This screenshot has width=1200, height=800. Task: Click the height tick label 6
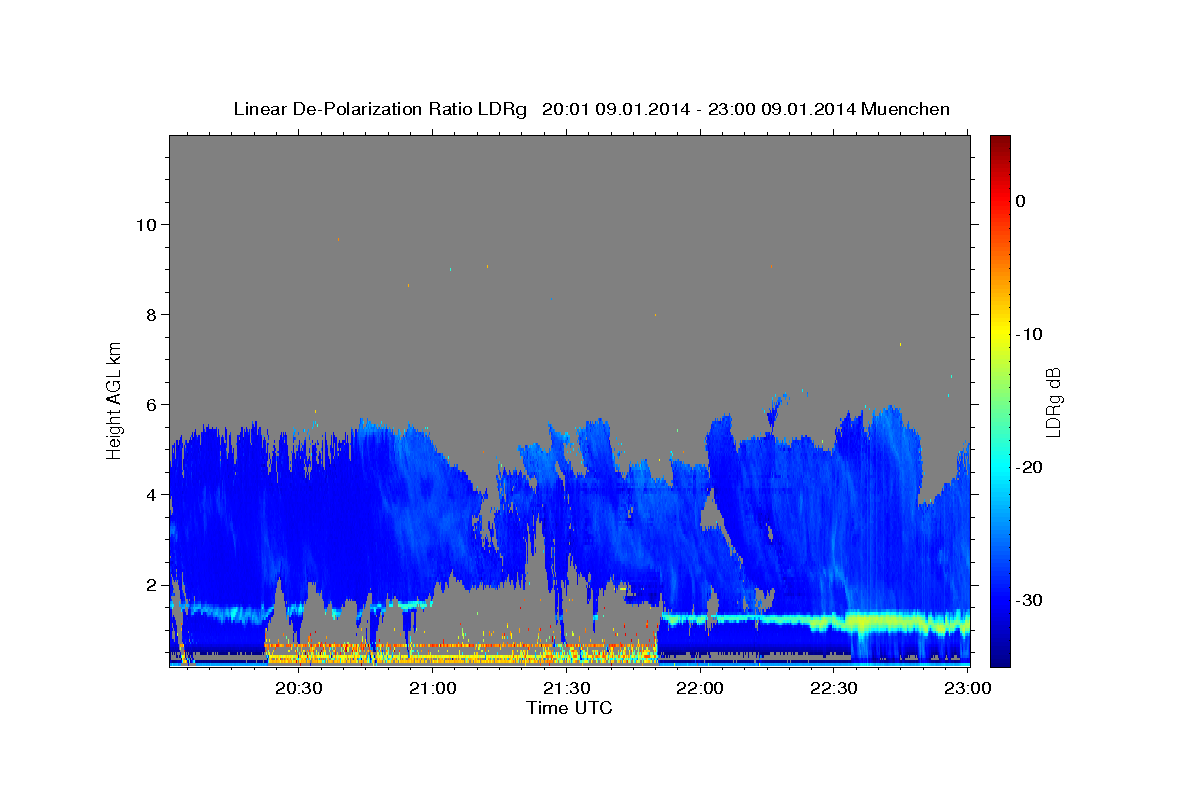coord(151,404)
